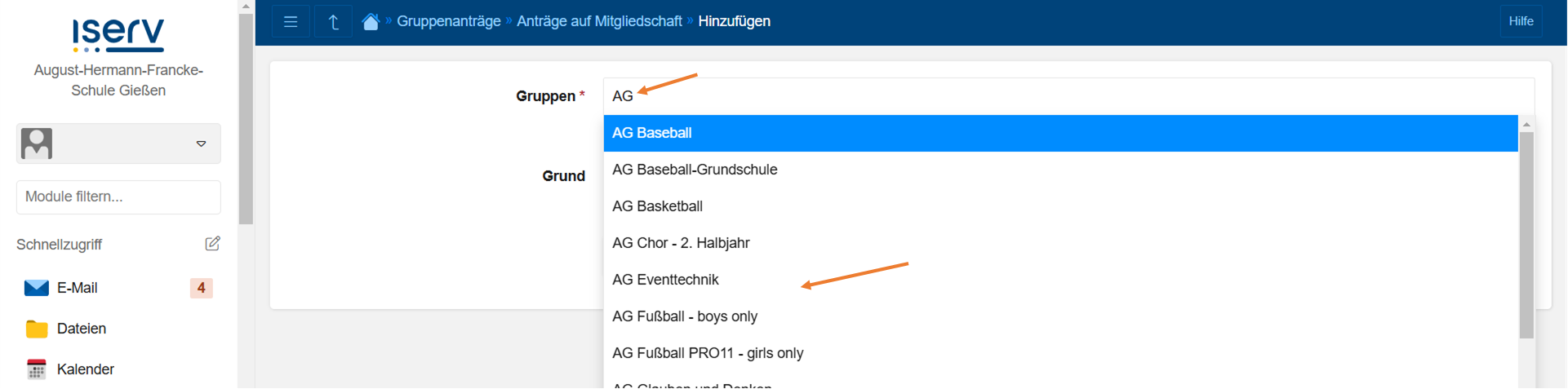
Task: Focus the Module filtern search field
Action: tap(118, 197)
